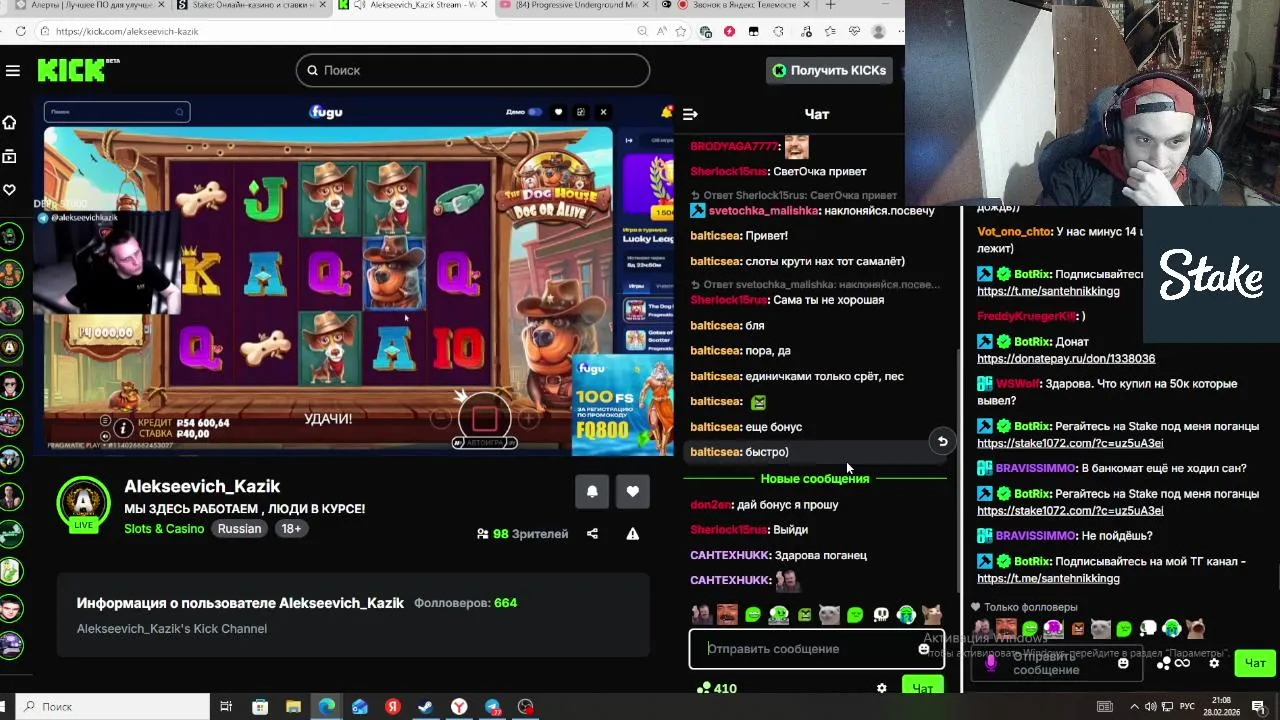
Task: Collapse the chat panel with the arrow icon
Action: click(x=690, y=114)
